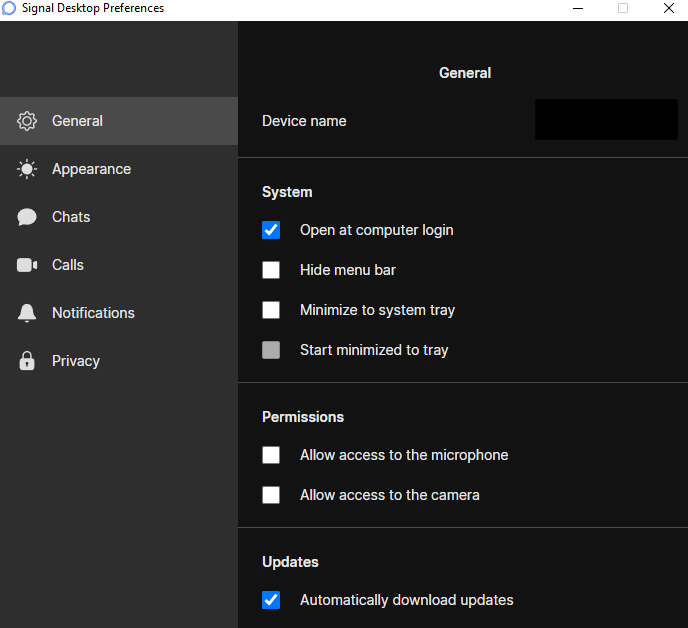
Task: Toggle Start minimized to tray checkbox
Action: (x=271, y=350)
